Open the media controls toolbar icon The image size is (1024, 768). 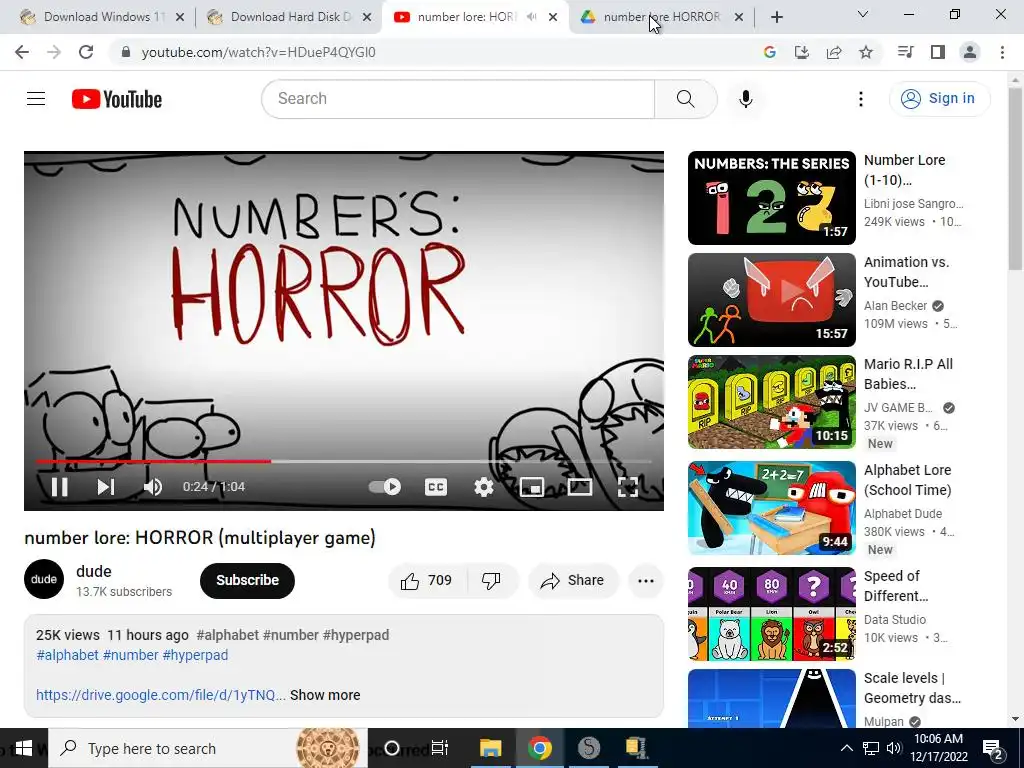[x=906, y=52]
